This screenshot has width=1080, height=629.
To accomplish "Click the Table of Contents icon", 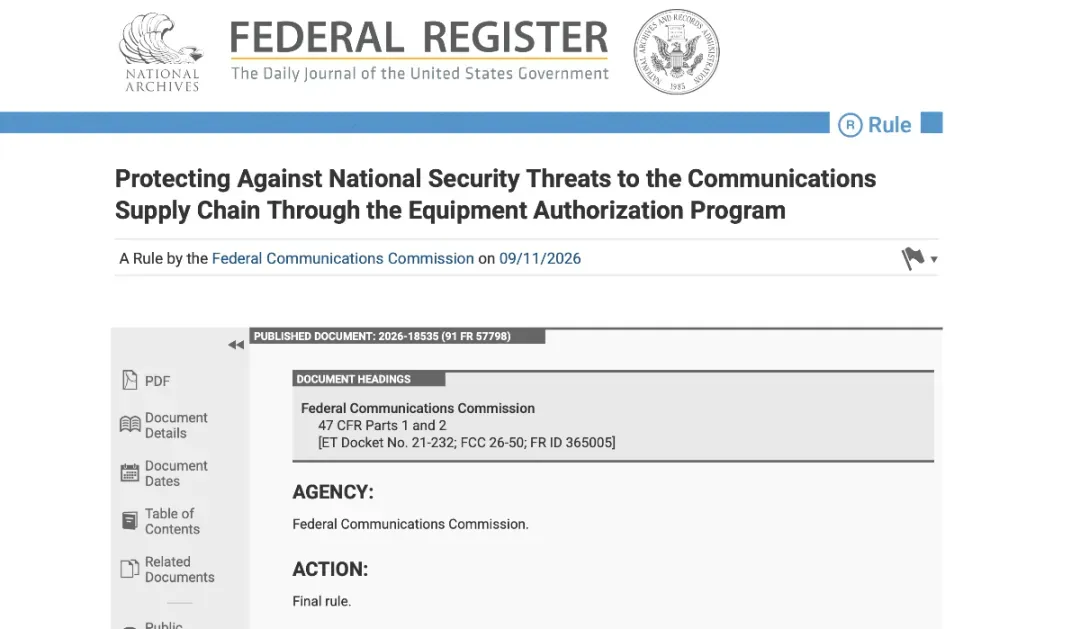I will point(129,521).
